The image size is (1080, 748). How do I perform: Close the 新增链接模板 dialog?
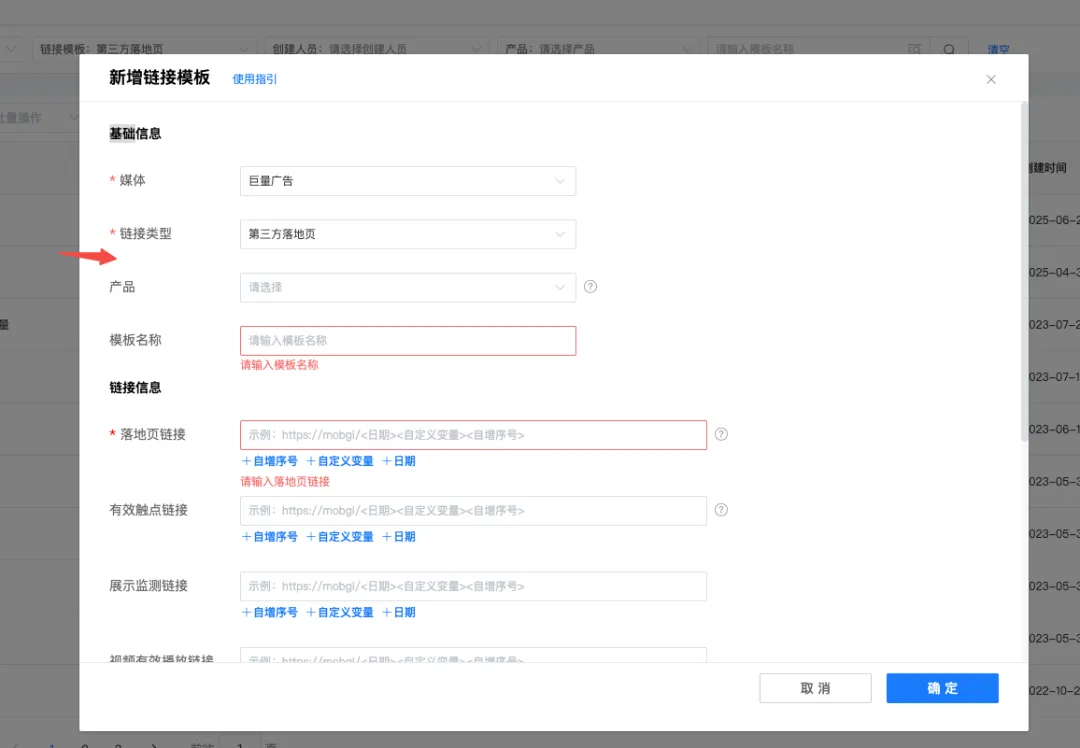coord(990,79)
